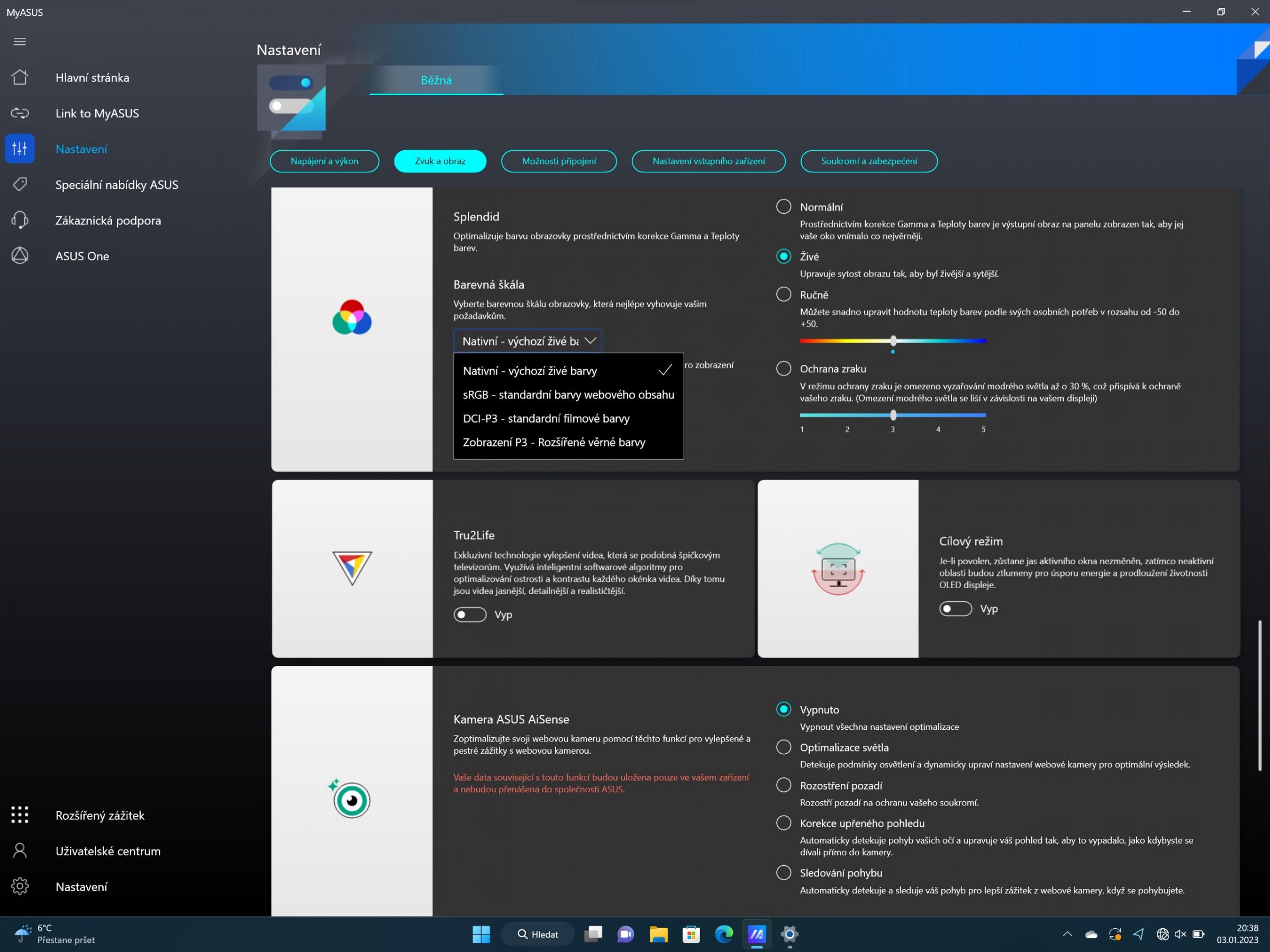Open File Explorer from taskbar
The height and width of the screenshot is (952, 1270).
point(658,934)
